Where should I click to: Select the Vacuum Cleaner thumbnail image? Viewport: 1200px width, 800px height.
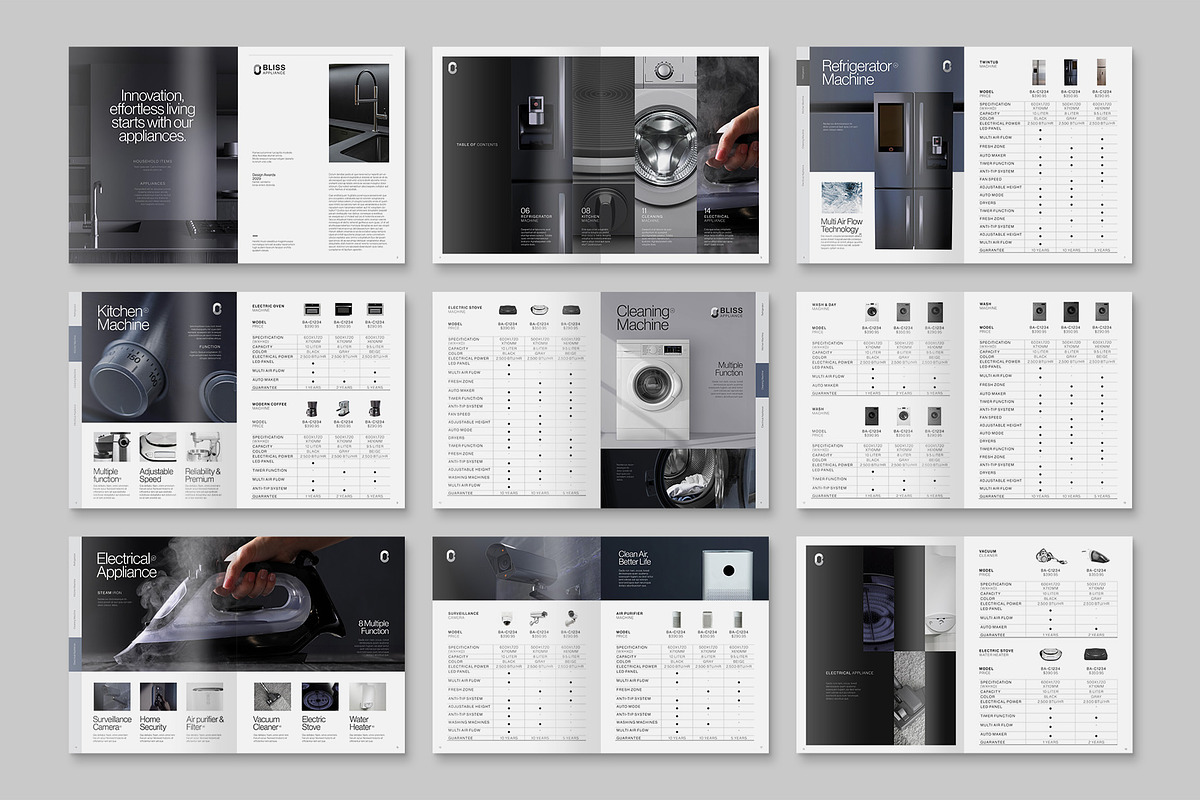pos(271,697)
